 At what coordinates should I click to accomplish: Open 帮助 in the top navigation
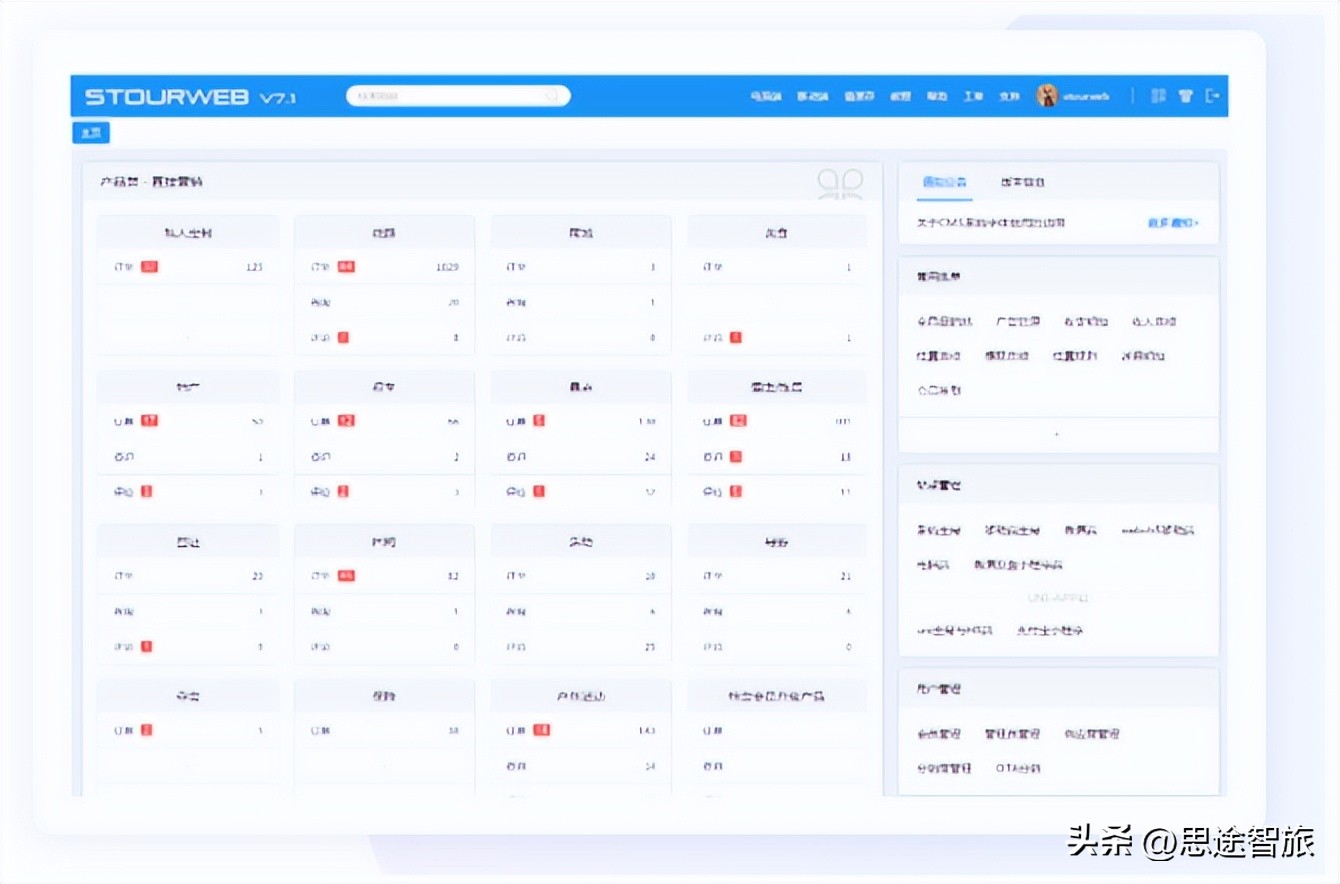[937, 97]
